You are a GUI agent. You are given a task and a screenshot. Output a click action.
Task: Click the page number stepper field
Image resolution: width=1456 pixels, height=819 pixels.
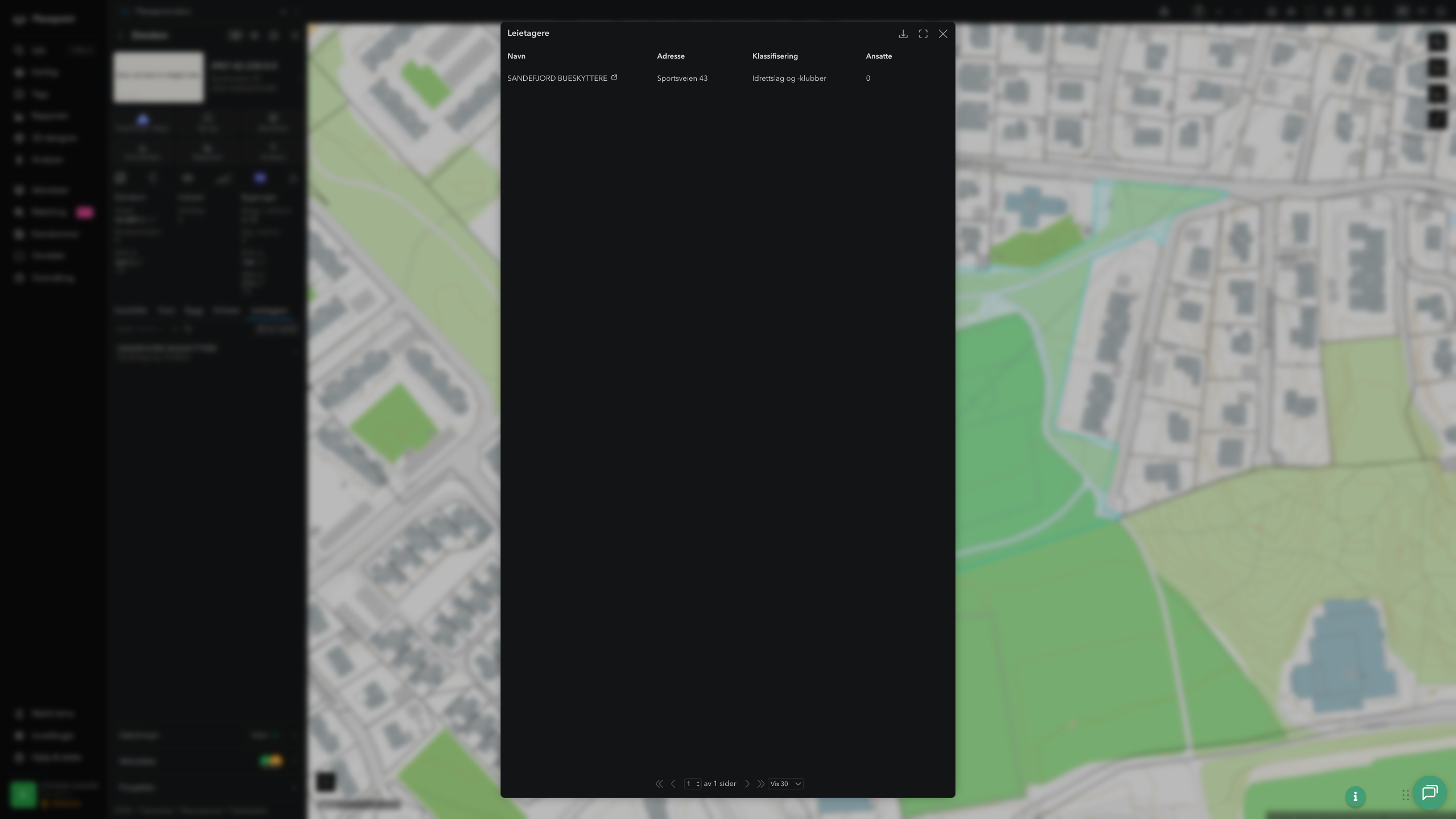click(x=693, y=784)
